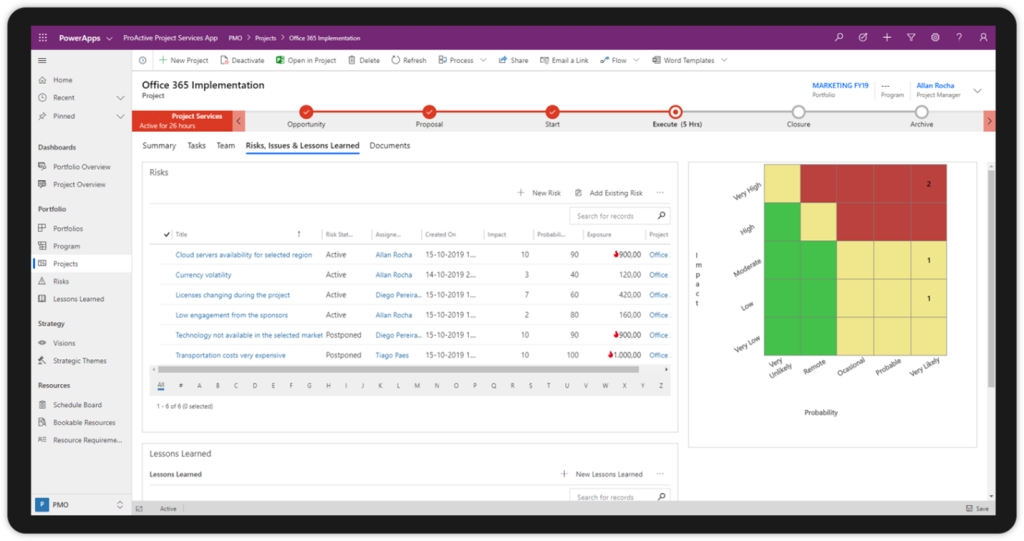1024x541 pixels.
Task: Click the Lessons Learned book icon in sidebar
Action: (x=42, y=299)
